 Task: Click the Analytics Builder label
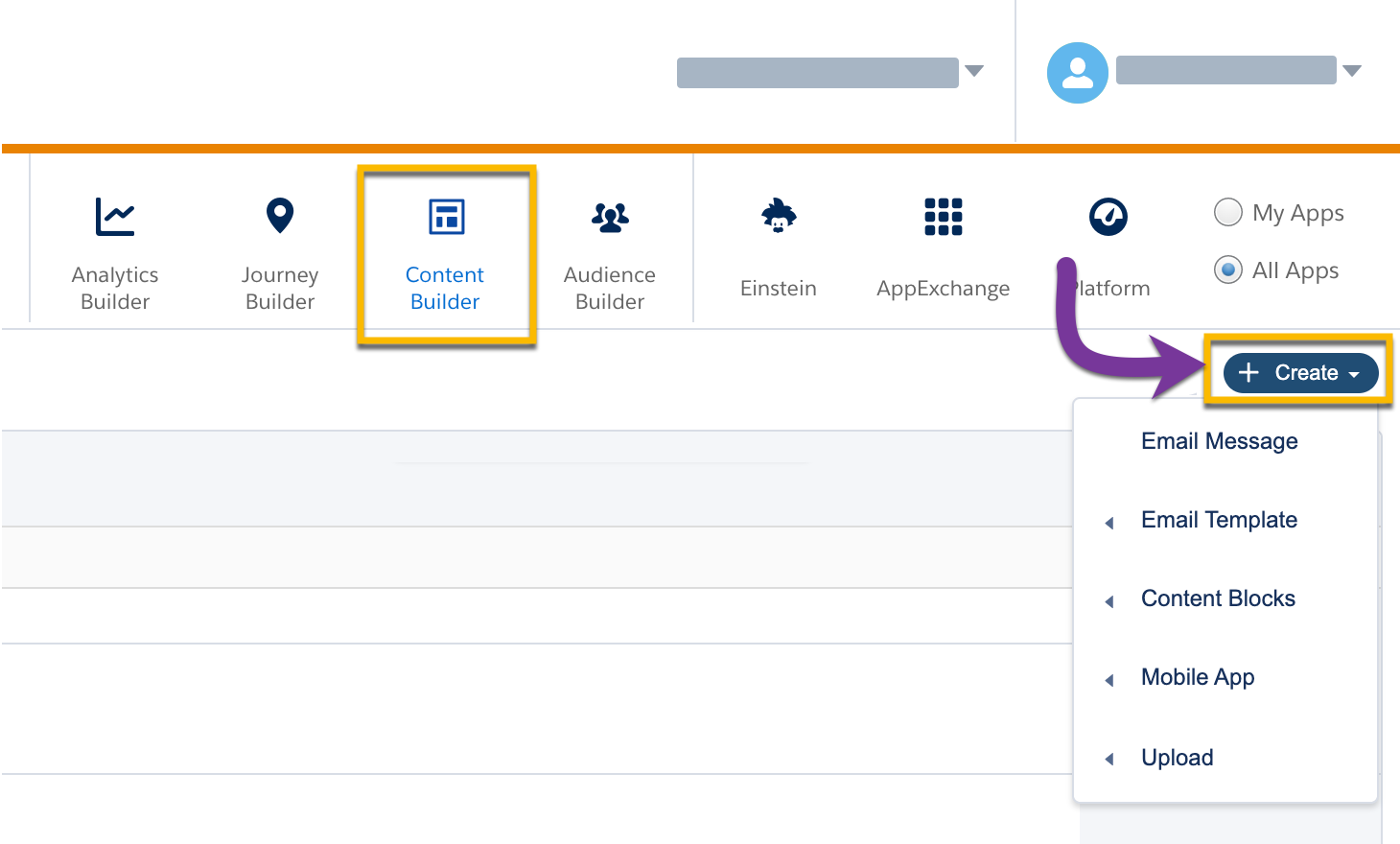coord(115,288)
